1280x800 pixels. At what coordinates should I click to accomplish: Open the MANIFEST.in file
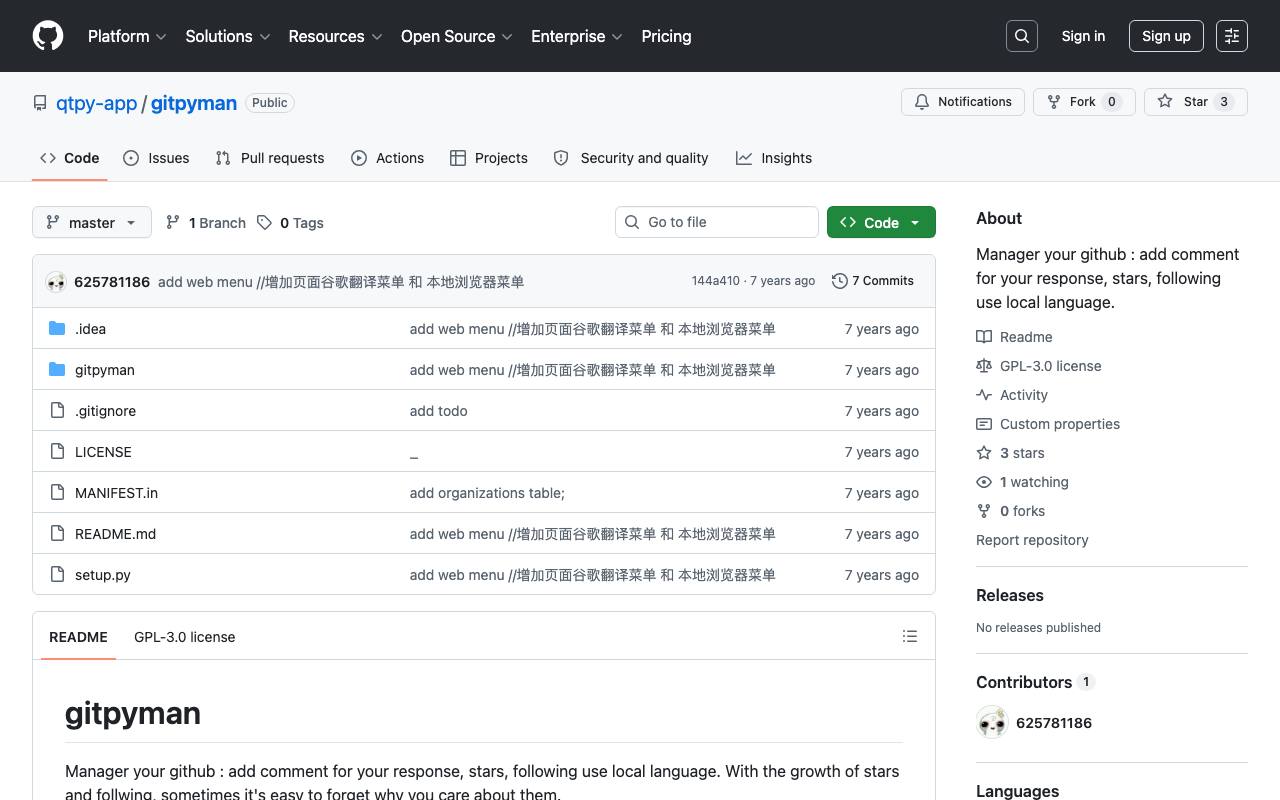pyautogui.click(x=116, y=493)
